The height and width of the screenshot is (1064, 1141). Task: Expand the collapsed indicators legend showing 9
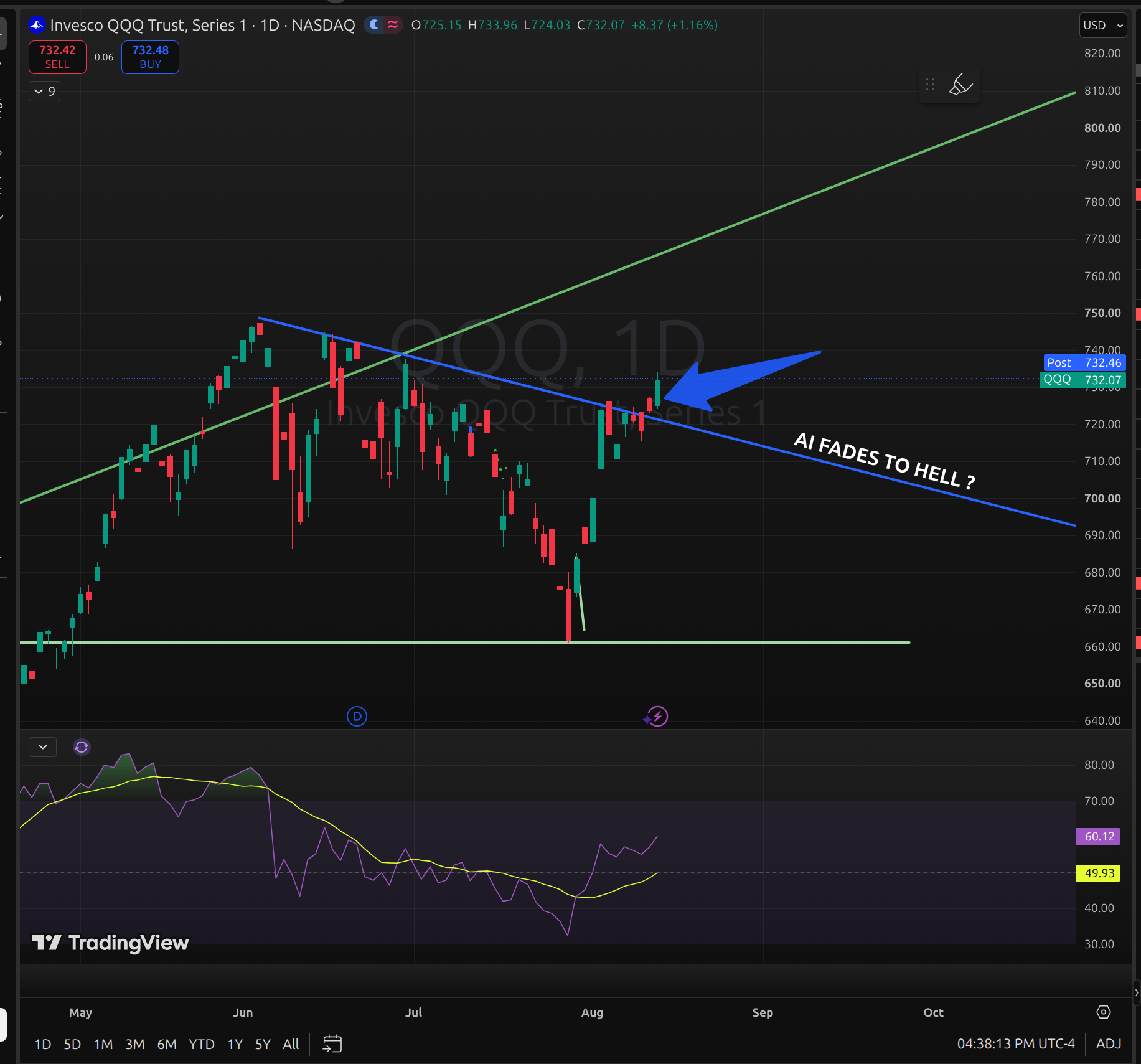45,92
